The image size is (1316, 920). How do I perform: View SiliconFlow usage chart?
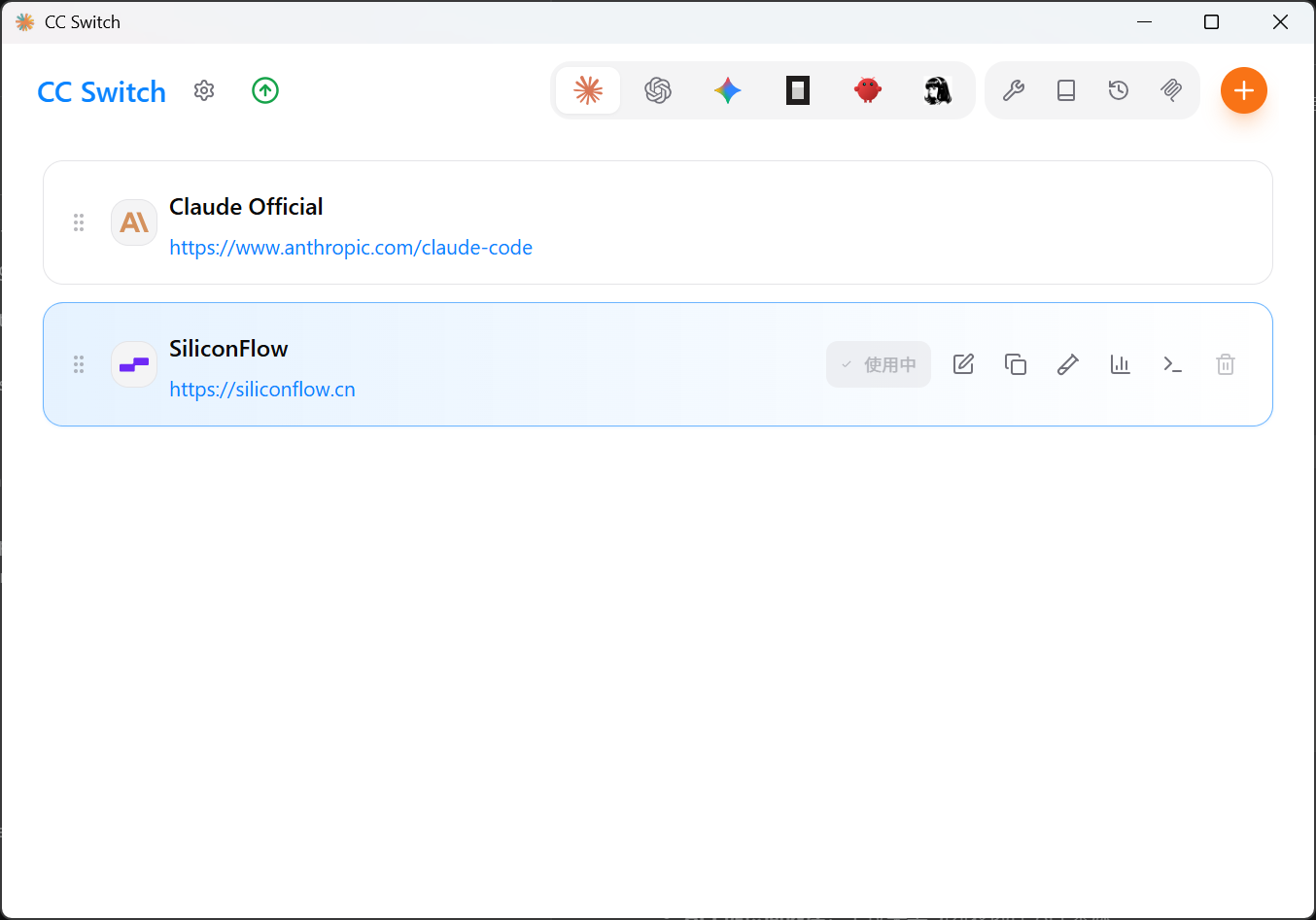pos(1121,364)
